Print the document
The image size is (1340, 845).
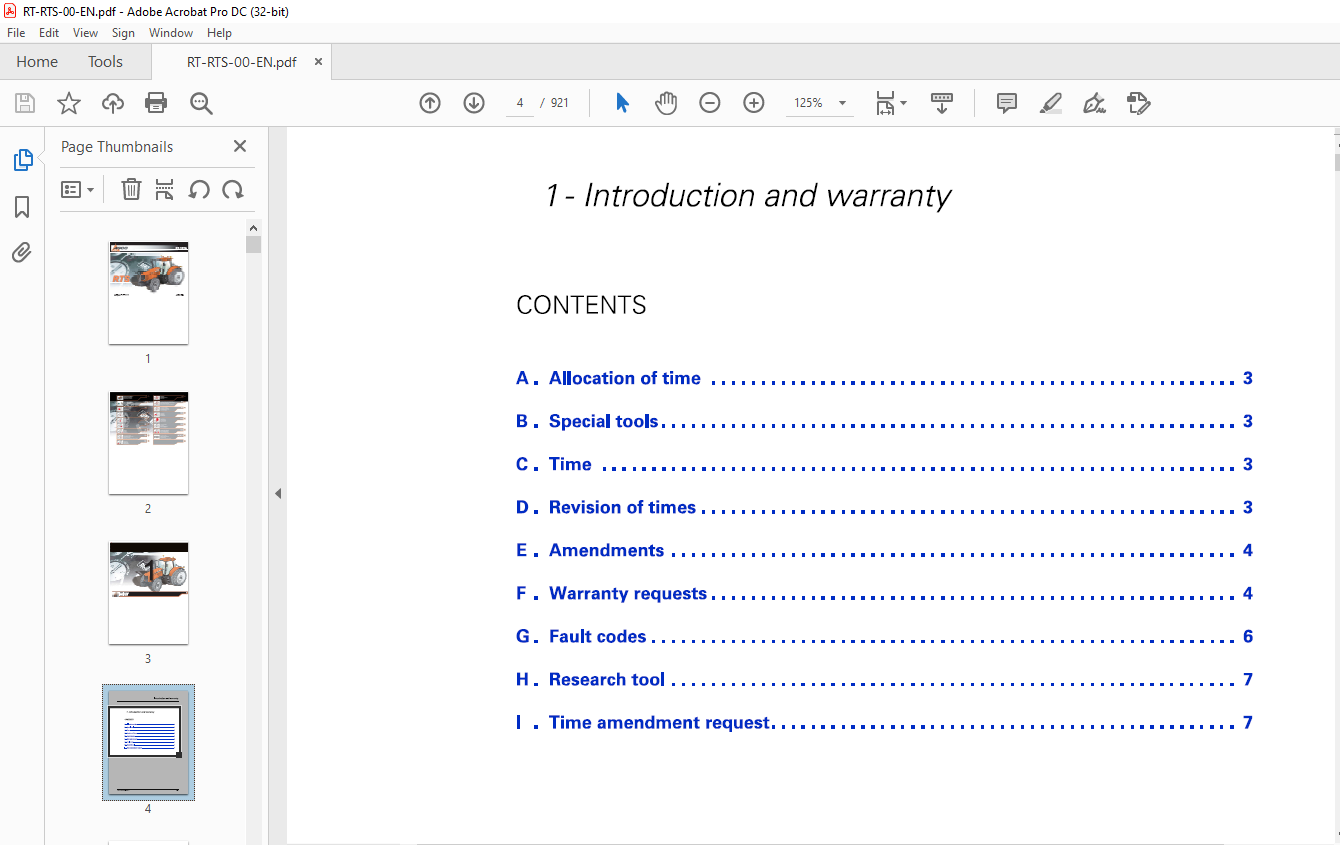(156, 103)
